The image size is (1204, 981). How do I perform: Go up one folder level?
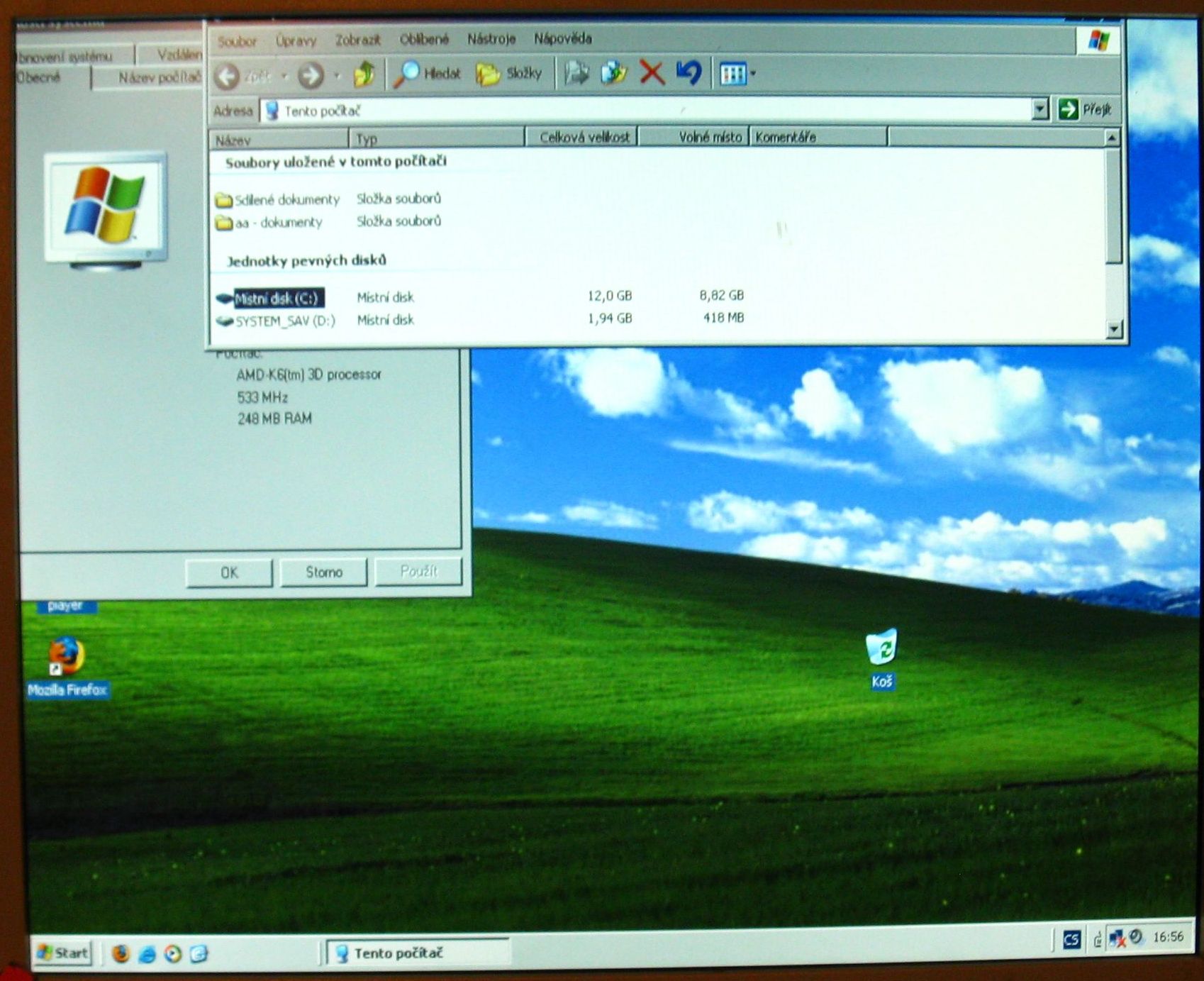pyautogui.click(x=364, y=74)
